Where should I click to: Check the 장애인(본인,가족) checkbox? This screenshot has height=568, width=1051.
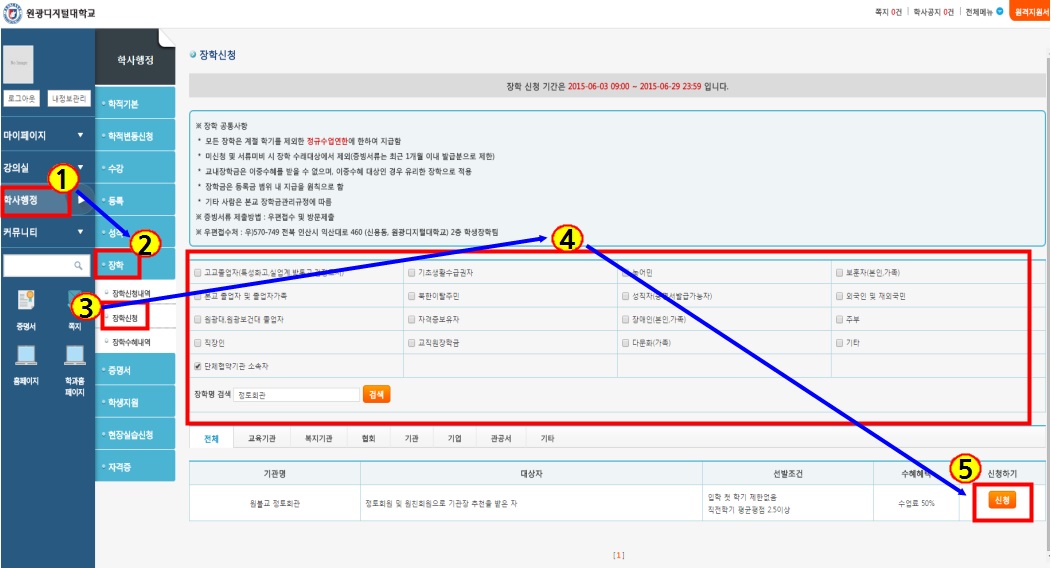[x=625, y=319]
